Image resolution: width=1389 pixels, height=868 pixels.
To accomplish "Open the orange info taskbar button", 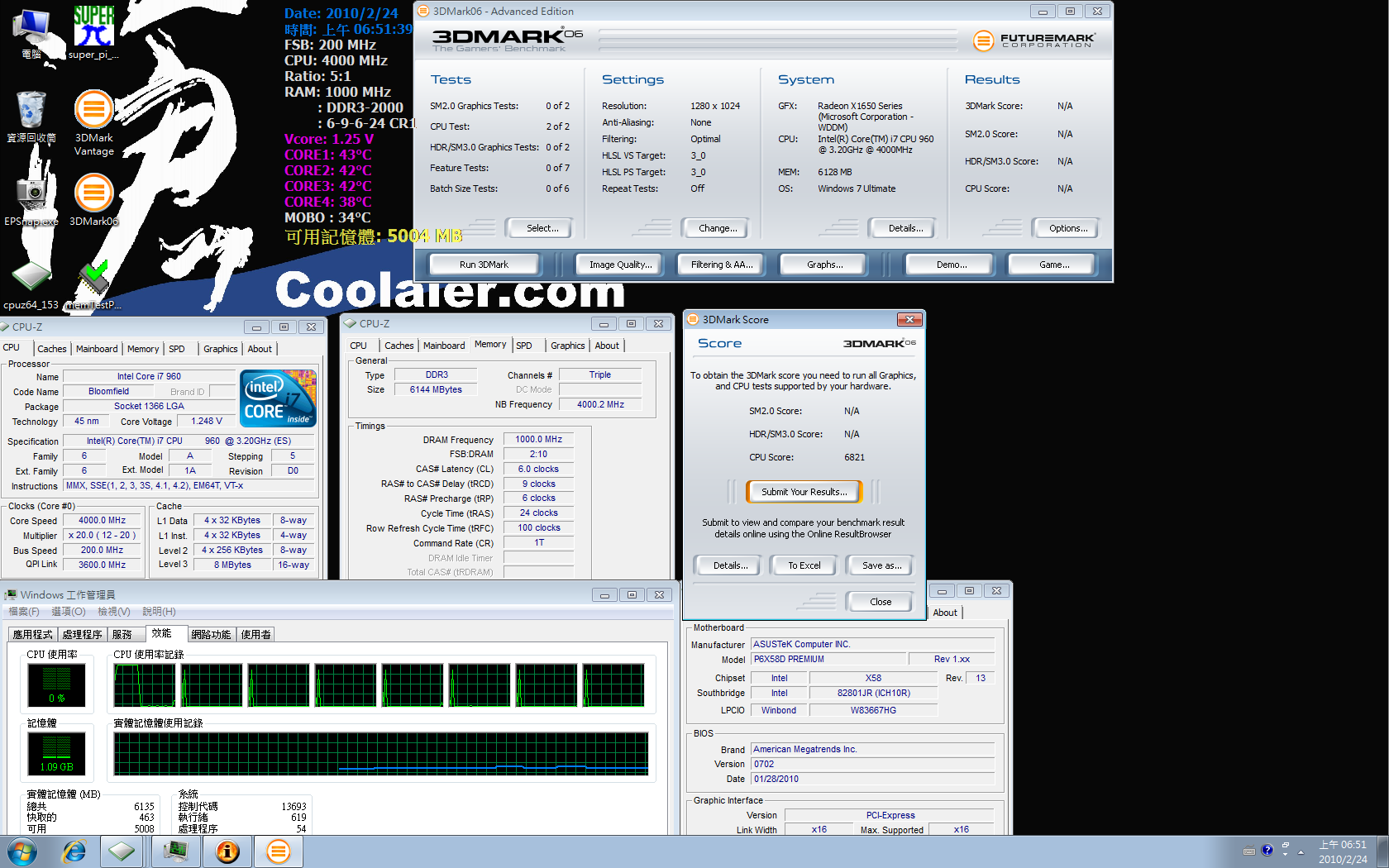I will (x=227, y=851).
